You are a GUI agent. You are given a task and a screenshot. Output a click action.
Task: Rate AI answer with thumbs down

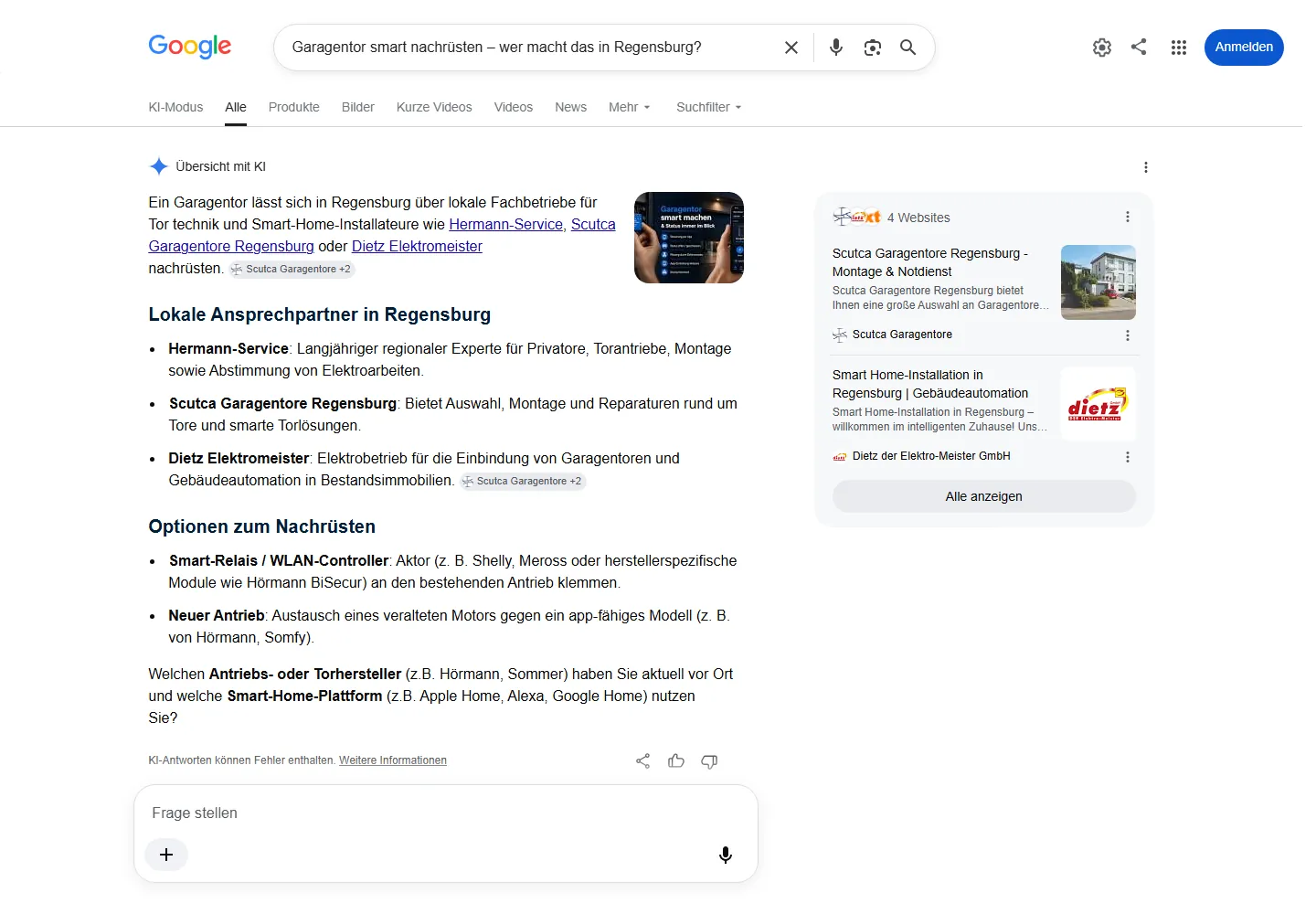(x=709, y=760)
